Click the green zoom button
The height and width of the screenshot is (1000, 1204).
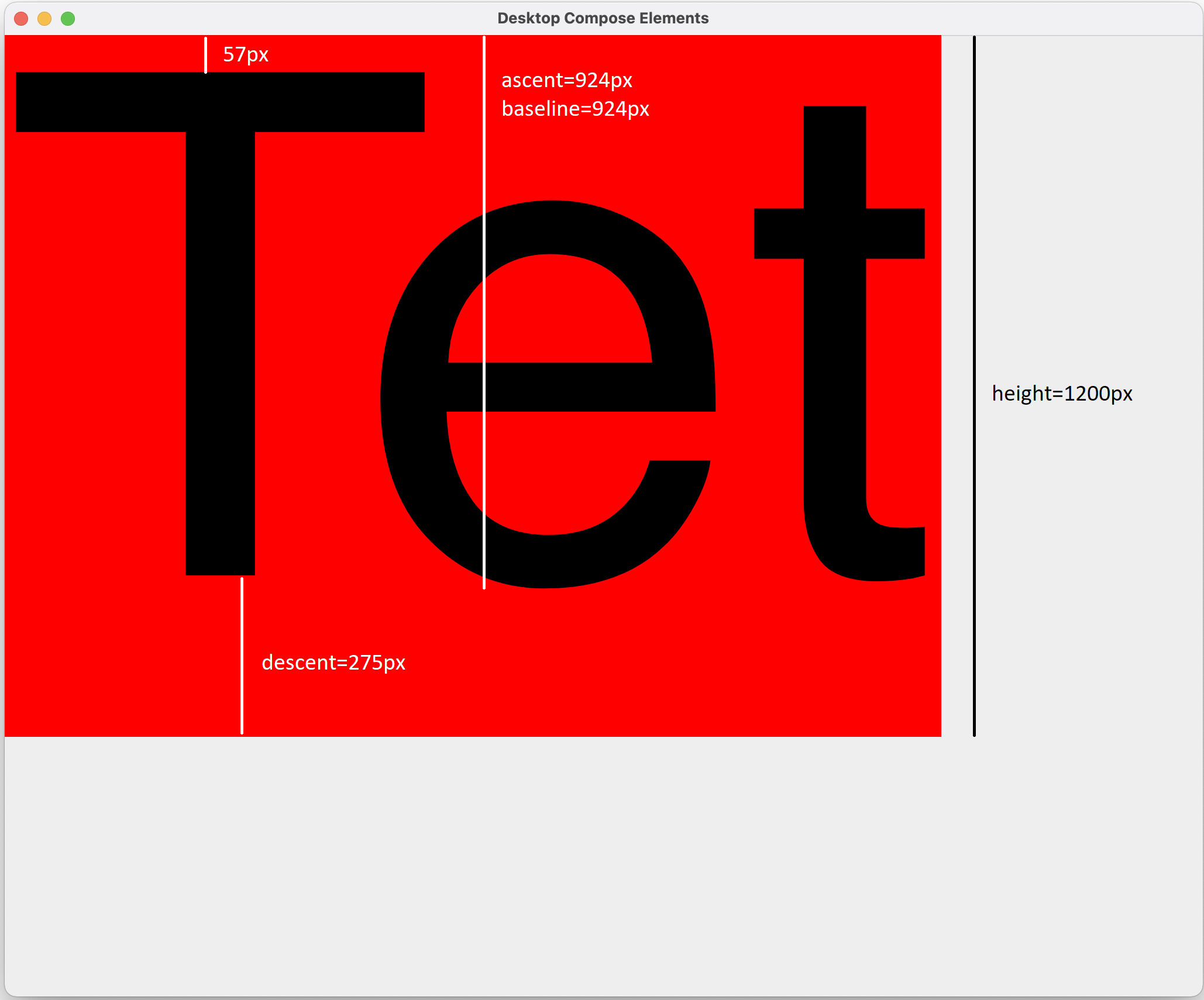68,18
